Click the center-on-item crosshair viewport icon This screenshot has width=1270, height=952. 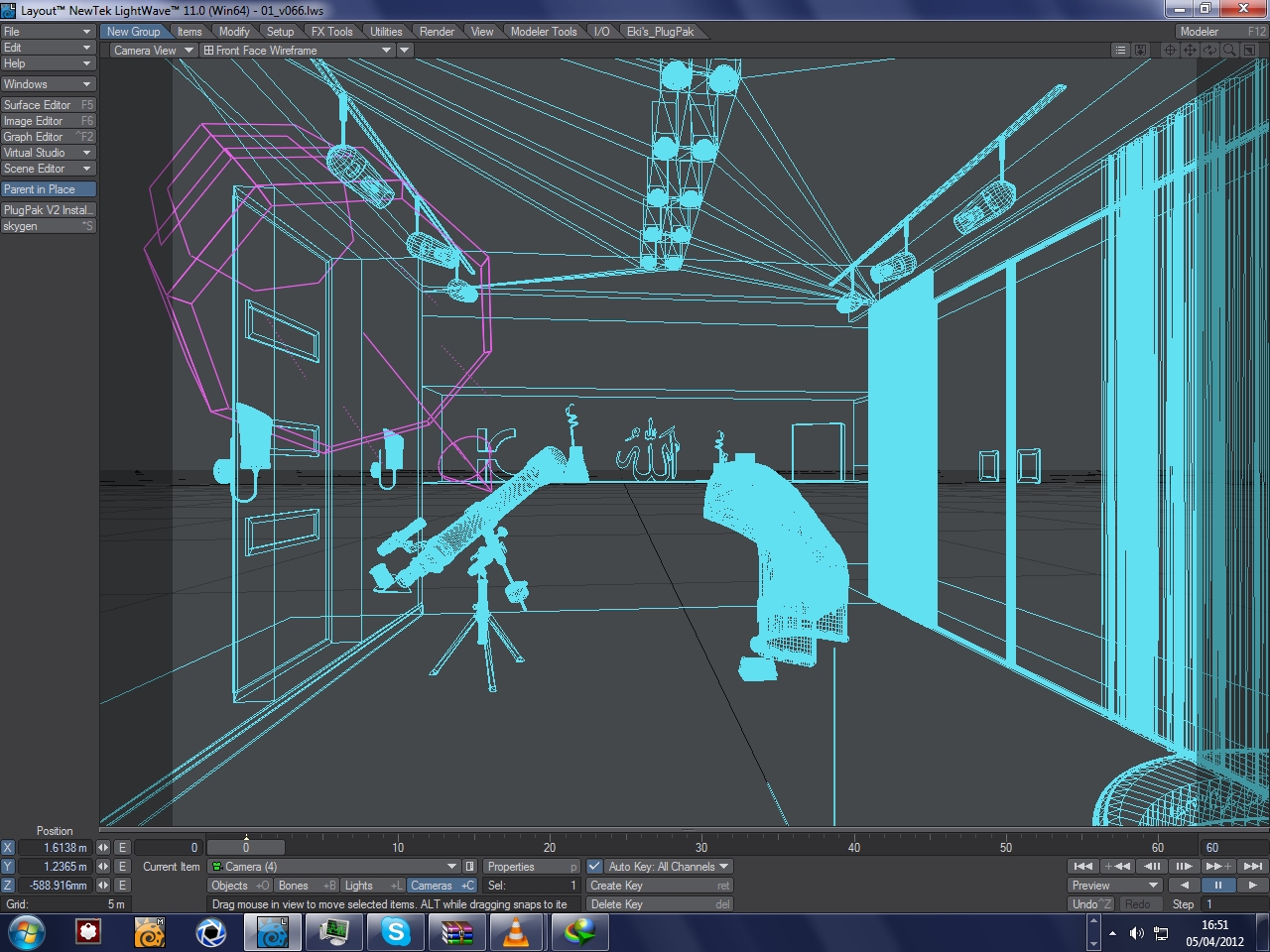(x=1170, y=50)
